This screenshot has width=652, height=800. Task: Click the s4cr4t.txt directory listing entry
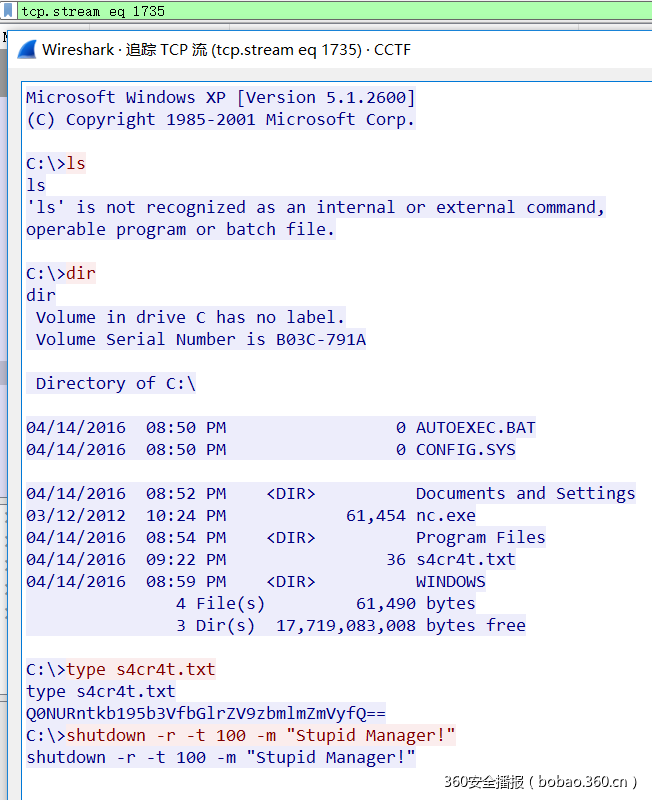coord(271,559)
